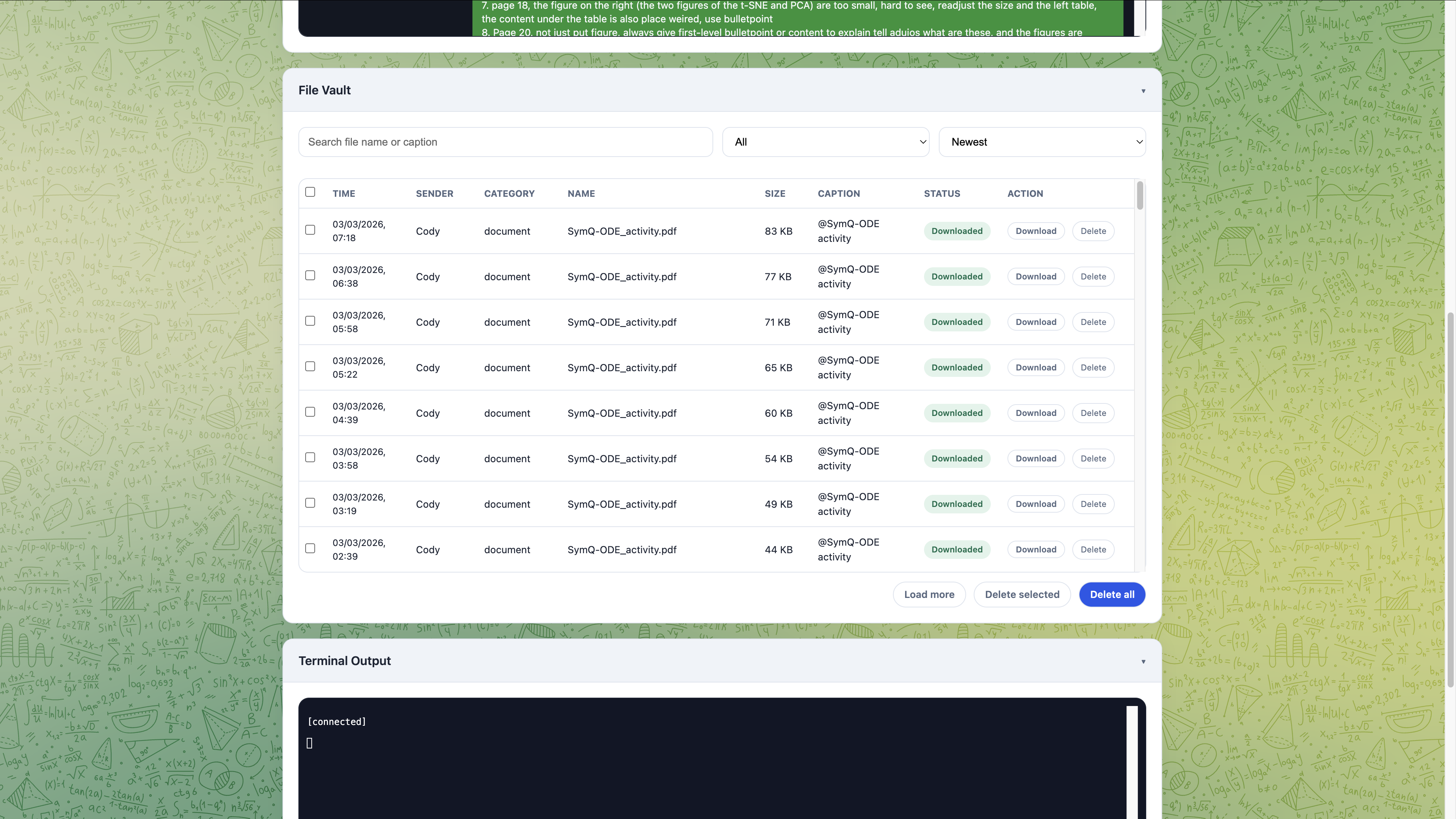Delete the 77 KB file from 06:38
This screenshot has height=819, width=1456.
(1093, 276)
